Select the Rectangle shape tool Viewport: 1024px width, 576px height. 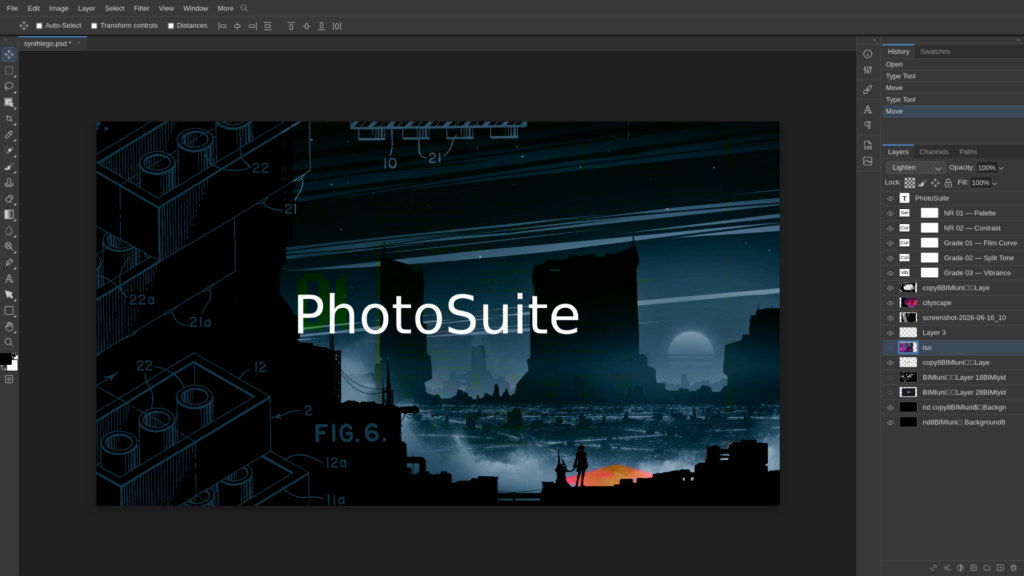click(x=9, y=311)
